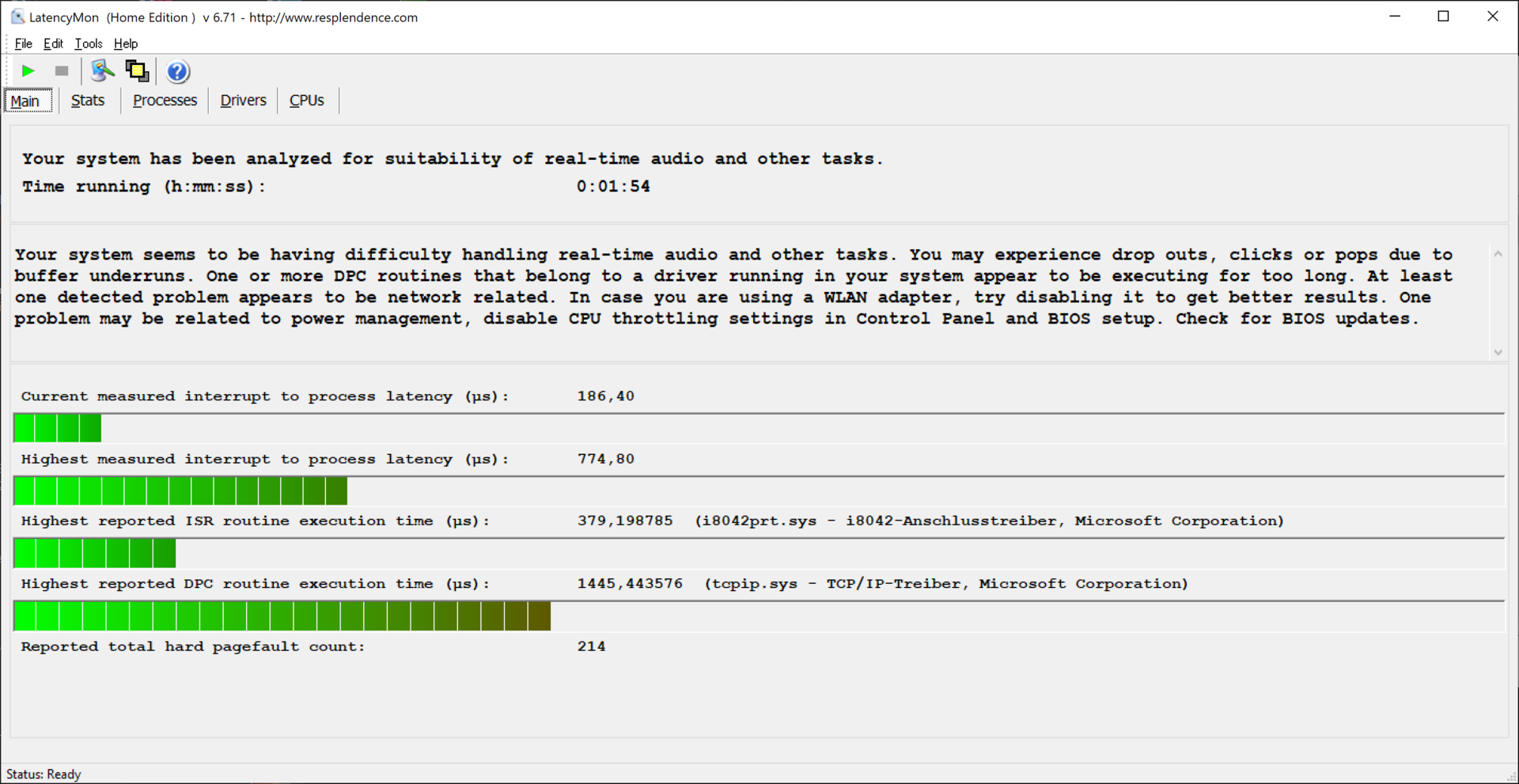View the Drivers tab
Viewport: 1519px width, 784px height.
point(243,100)
